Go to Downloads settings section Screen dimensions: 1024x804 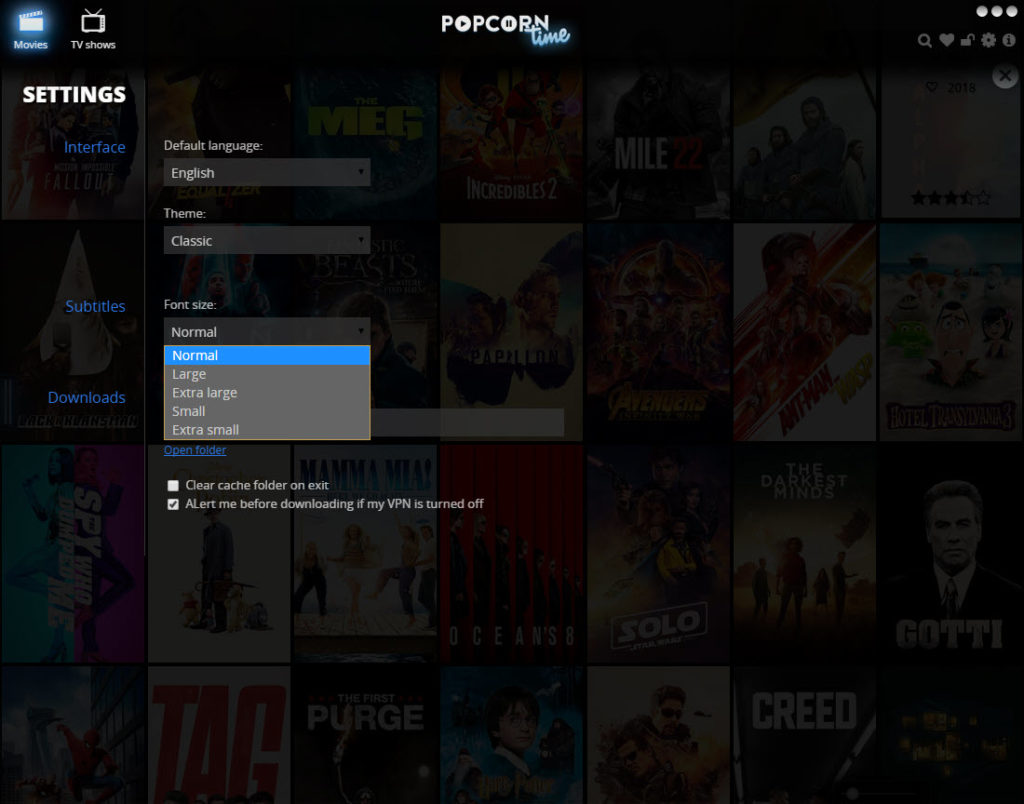tap(86, 397)
